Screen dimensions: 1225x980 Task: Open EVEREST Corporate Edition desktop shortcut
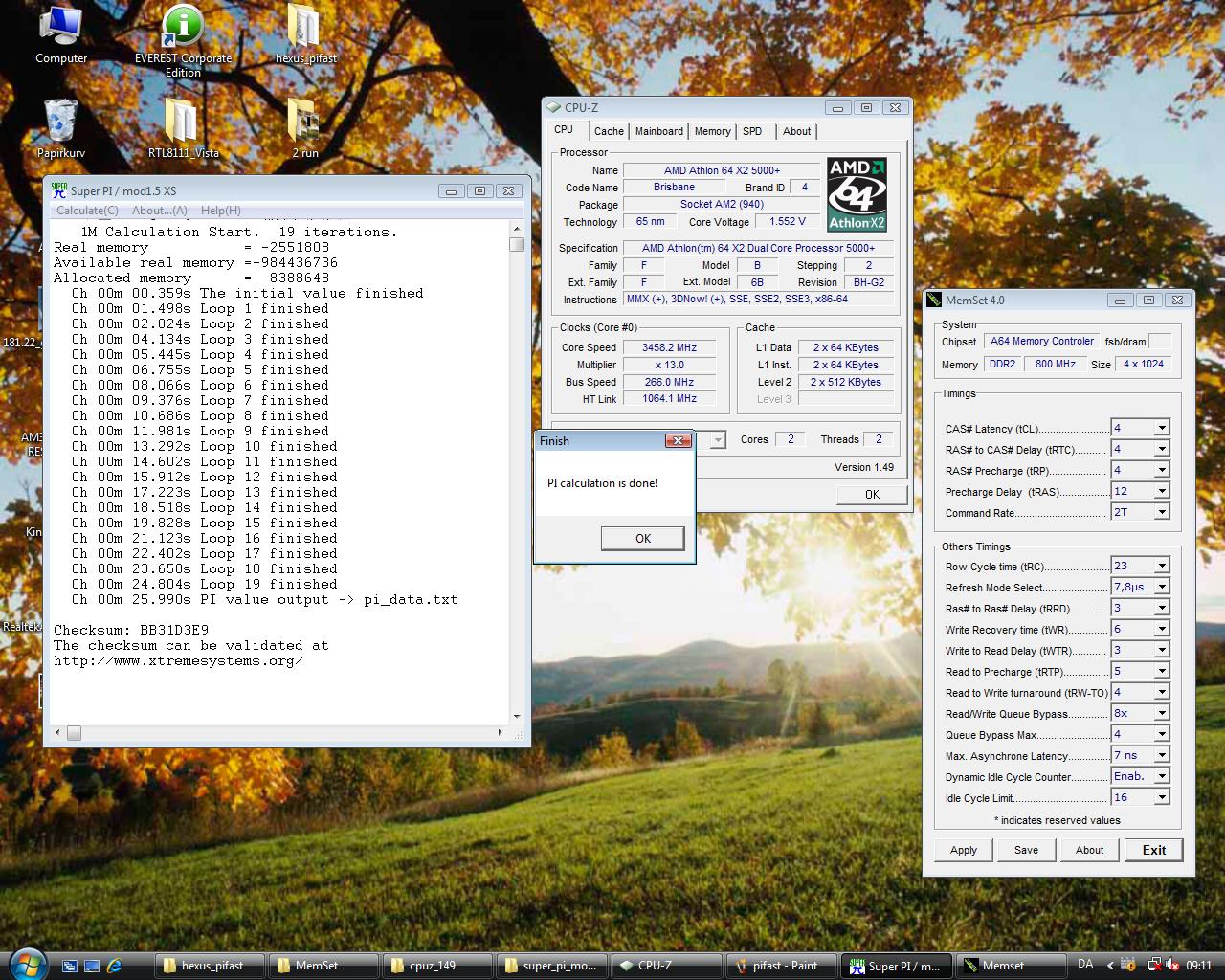coord(183,40)
